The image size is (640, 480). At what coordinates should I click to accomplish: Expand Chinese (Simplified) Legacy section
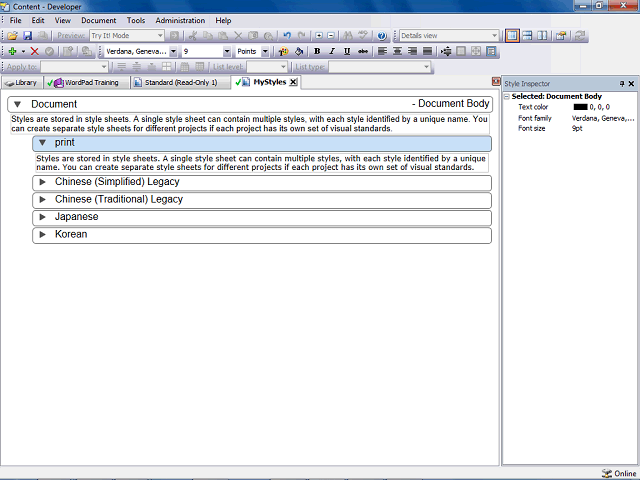click(42, 182)
